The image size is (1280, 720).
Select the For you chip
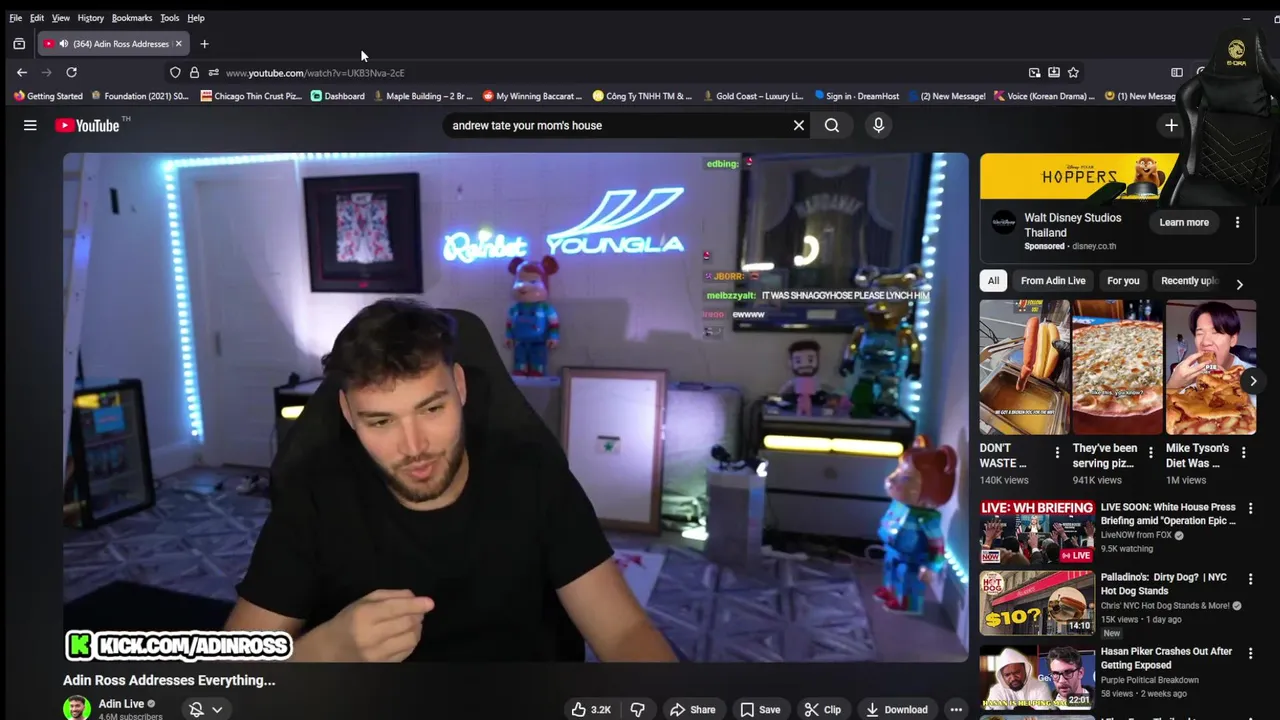click(1123, 281)
